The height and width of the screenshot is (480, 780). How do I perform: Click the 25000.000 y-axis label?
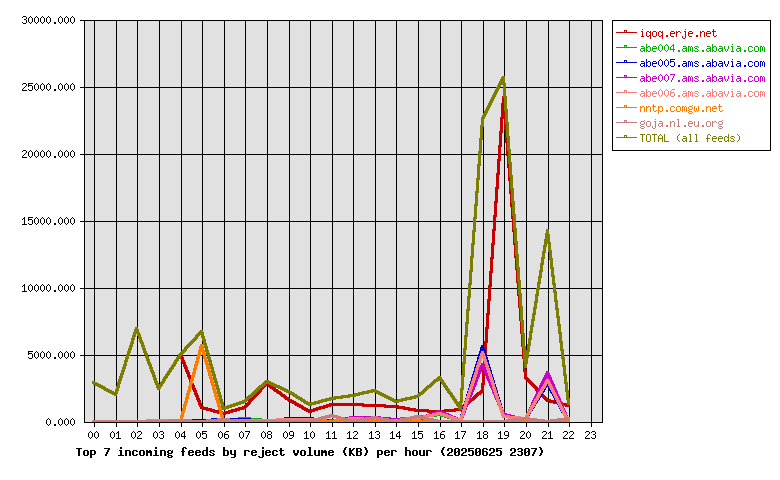[49, 88]
